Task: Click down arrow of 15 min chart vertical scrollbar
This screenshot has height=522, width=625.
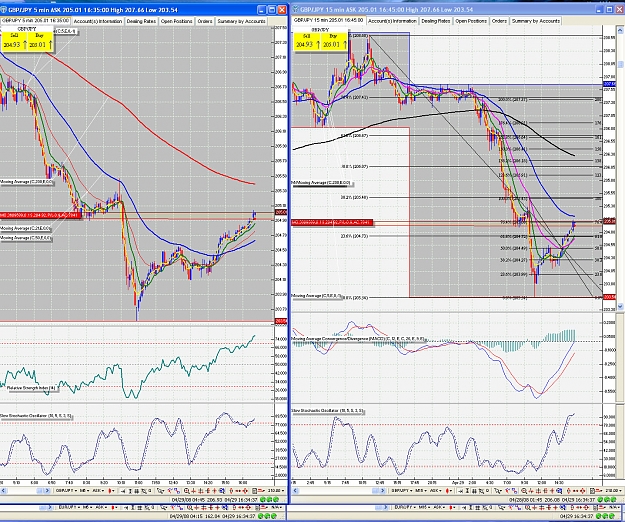Action: 620,306
